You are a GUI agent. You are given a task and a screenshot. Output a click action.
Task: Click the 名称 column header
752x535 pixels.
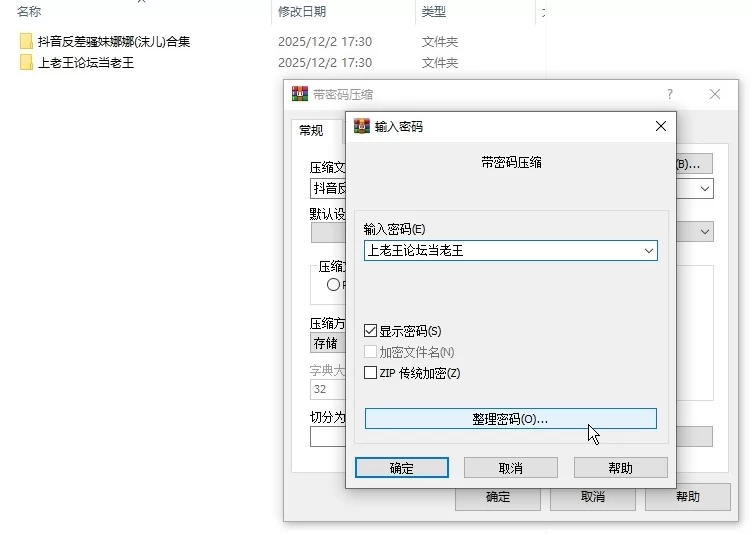[30, 12]
